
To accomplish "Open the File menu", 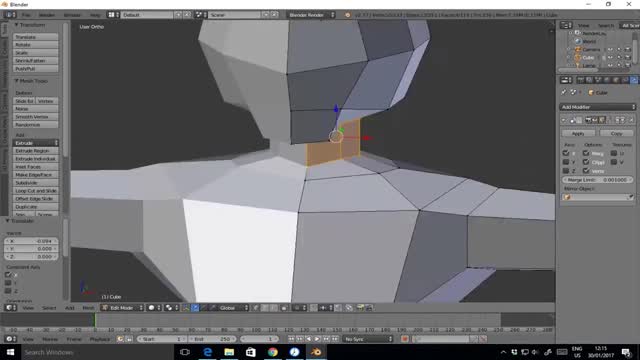I will pyautogui.click(x=26, y=15).
